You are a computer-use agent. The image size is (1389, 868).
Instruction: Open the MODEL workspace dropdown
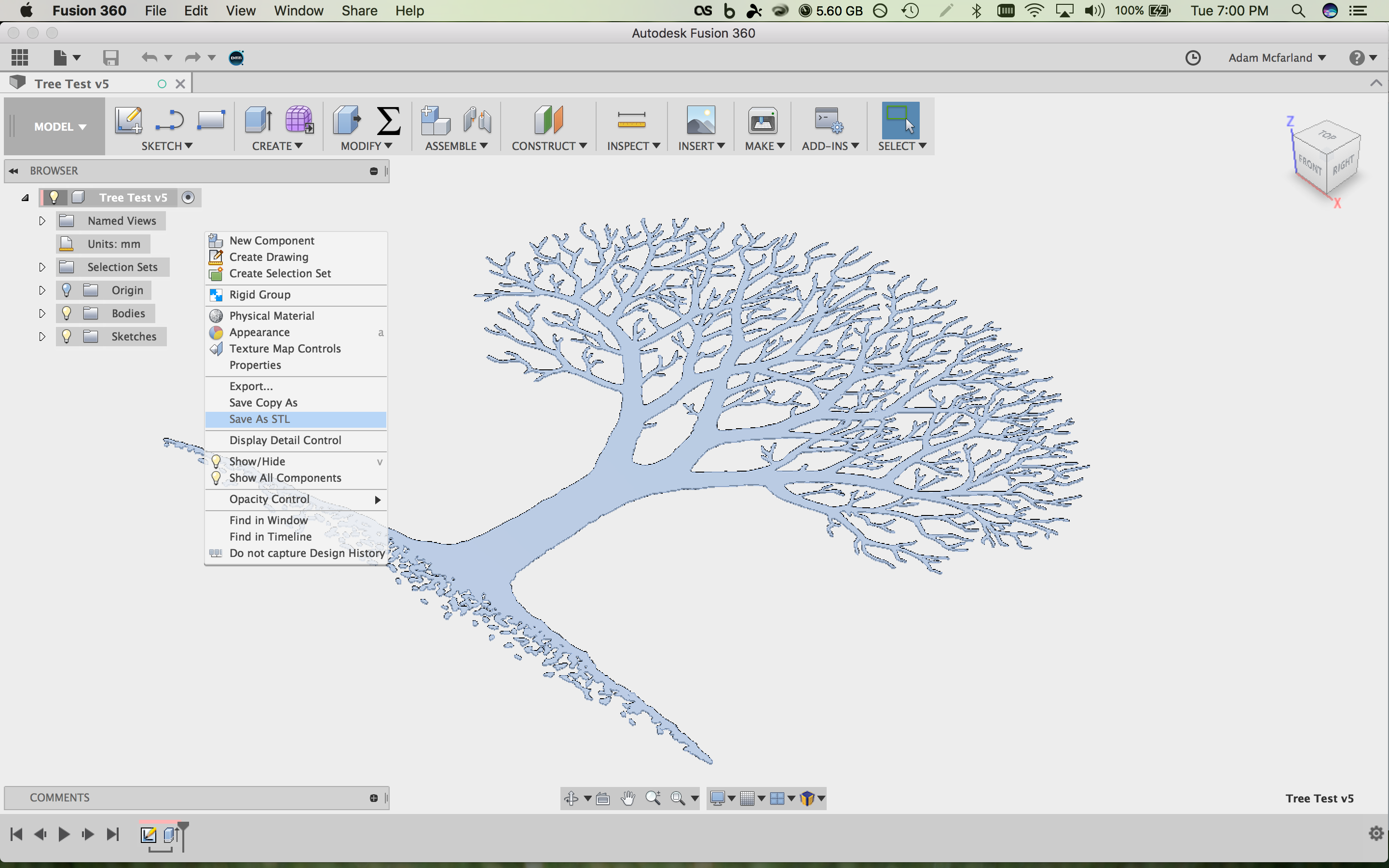[54, 126]
